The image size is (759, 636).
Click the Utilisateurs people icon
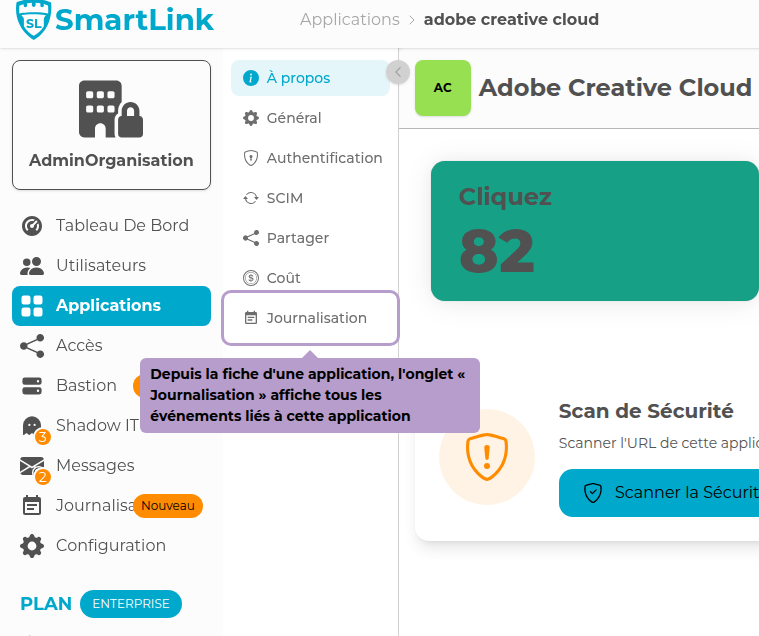(32, 266)
